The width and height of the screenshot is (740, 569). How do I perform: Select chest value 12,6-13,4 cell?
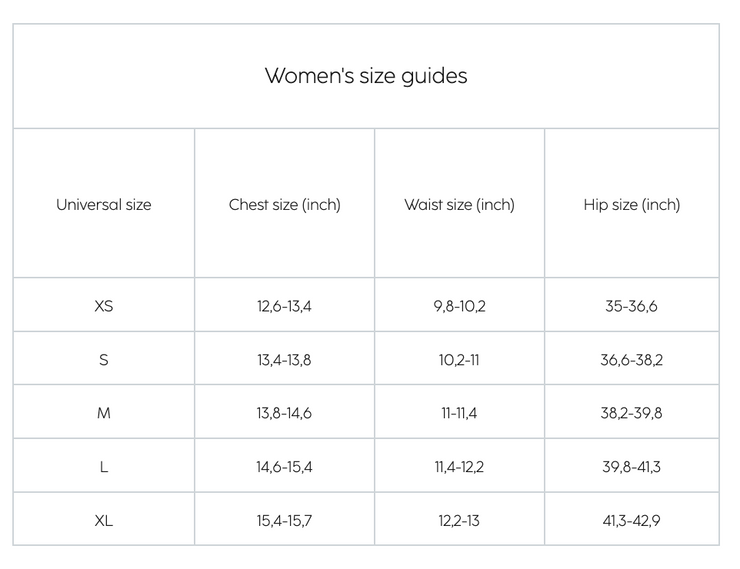point(284,306)
